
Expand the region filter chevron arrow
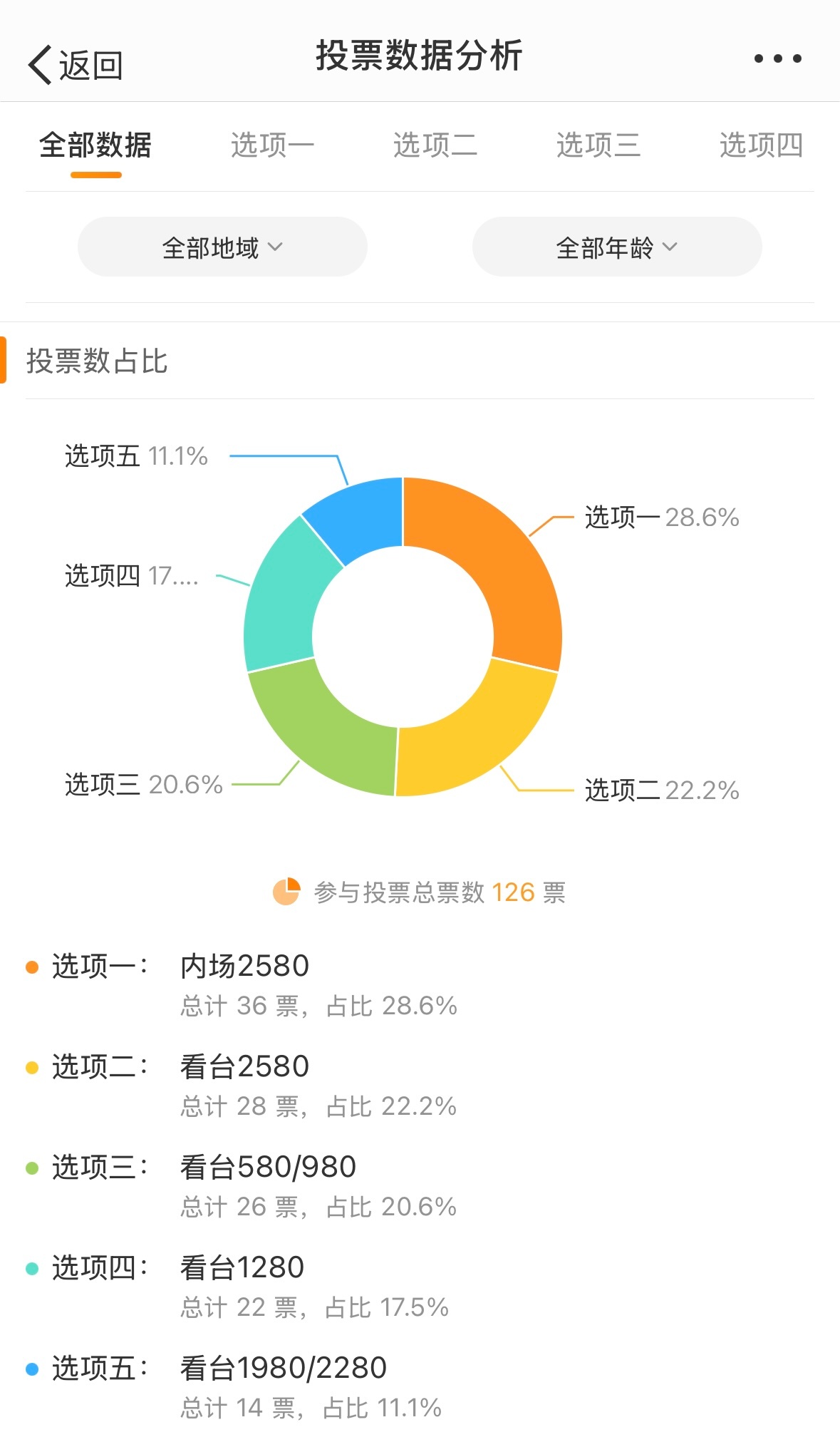pyautogui.click(x=277, y=247)
